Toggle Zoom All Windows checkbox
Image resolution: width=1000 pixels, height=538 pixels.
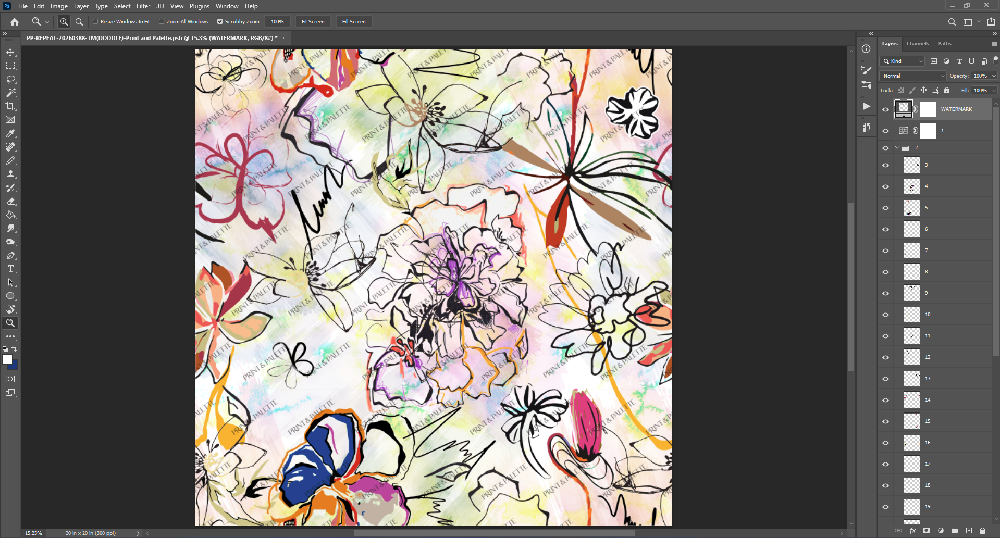162,22
